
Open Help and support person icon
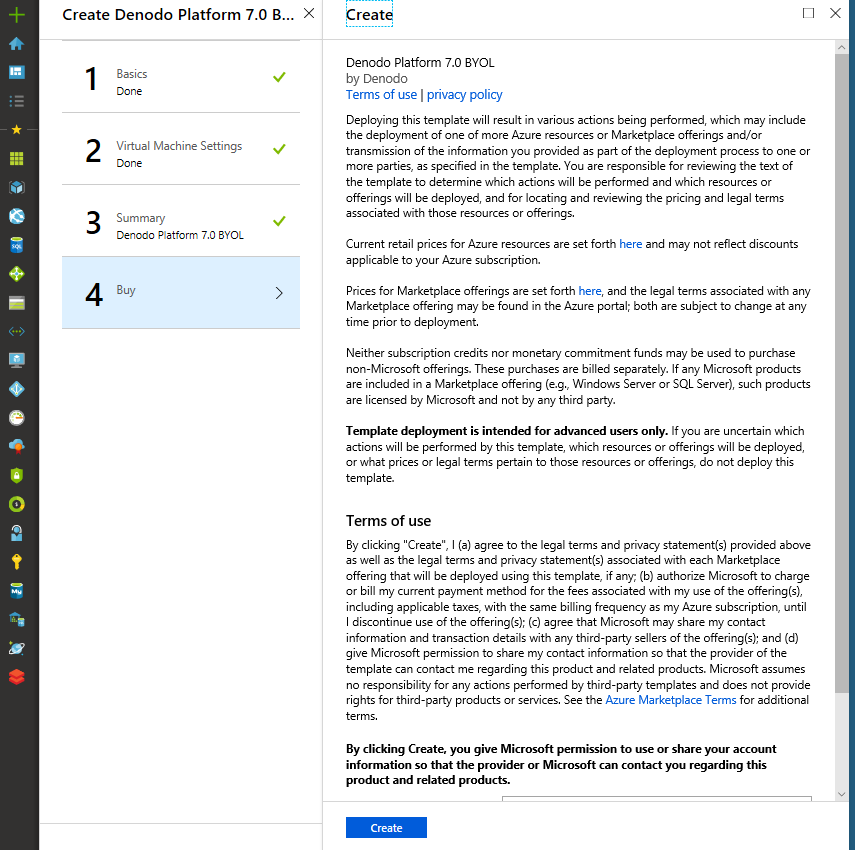point(17,533)
